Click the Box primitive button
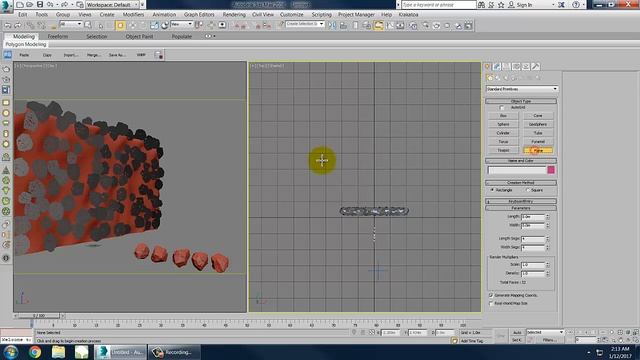The image size is (640, 360). 503,116
